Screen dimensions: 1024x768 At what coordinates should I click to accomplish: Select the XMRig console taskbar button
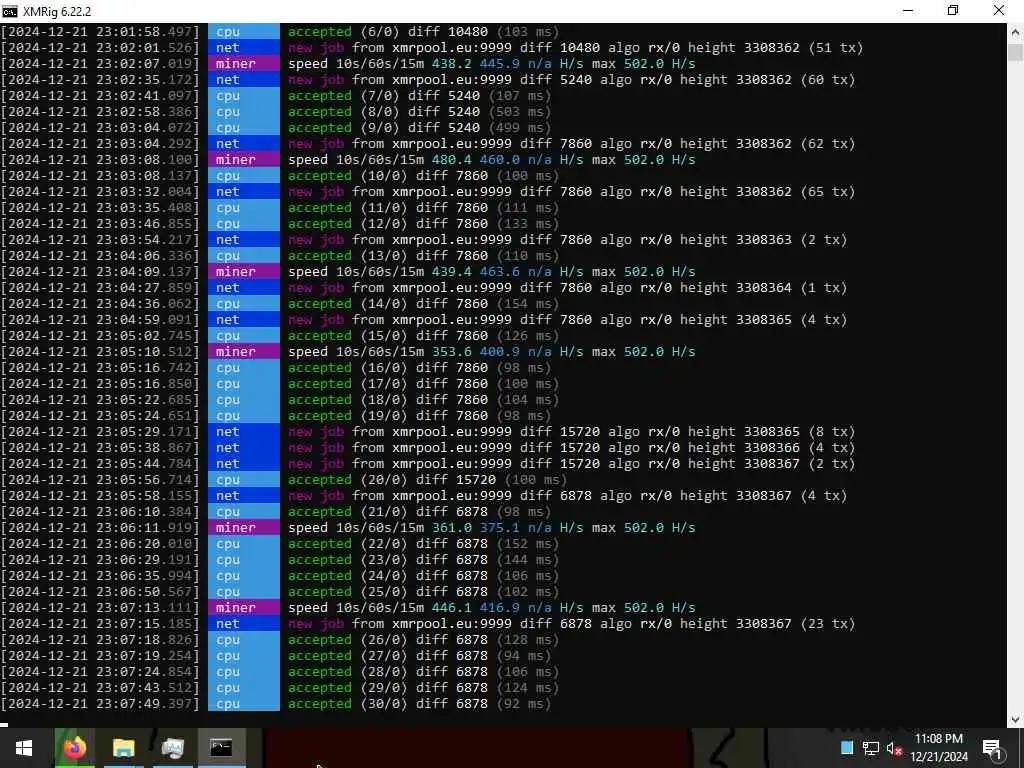coord(221,748)
